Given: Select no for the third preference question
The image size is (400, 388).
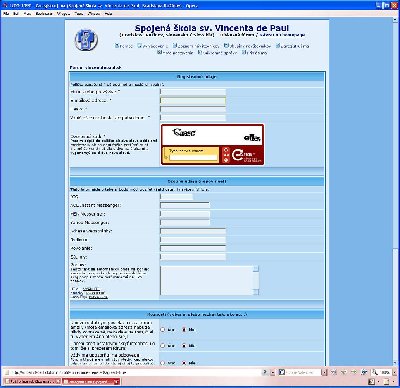Looking at the screenshot, I should pyautogui.click(x=184, y=363).
